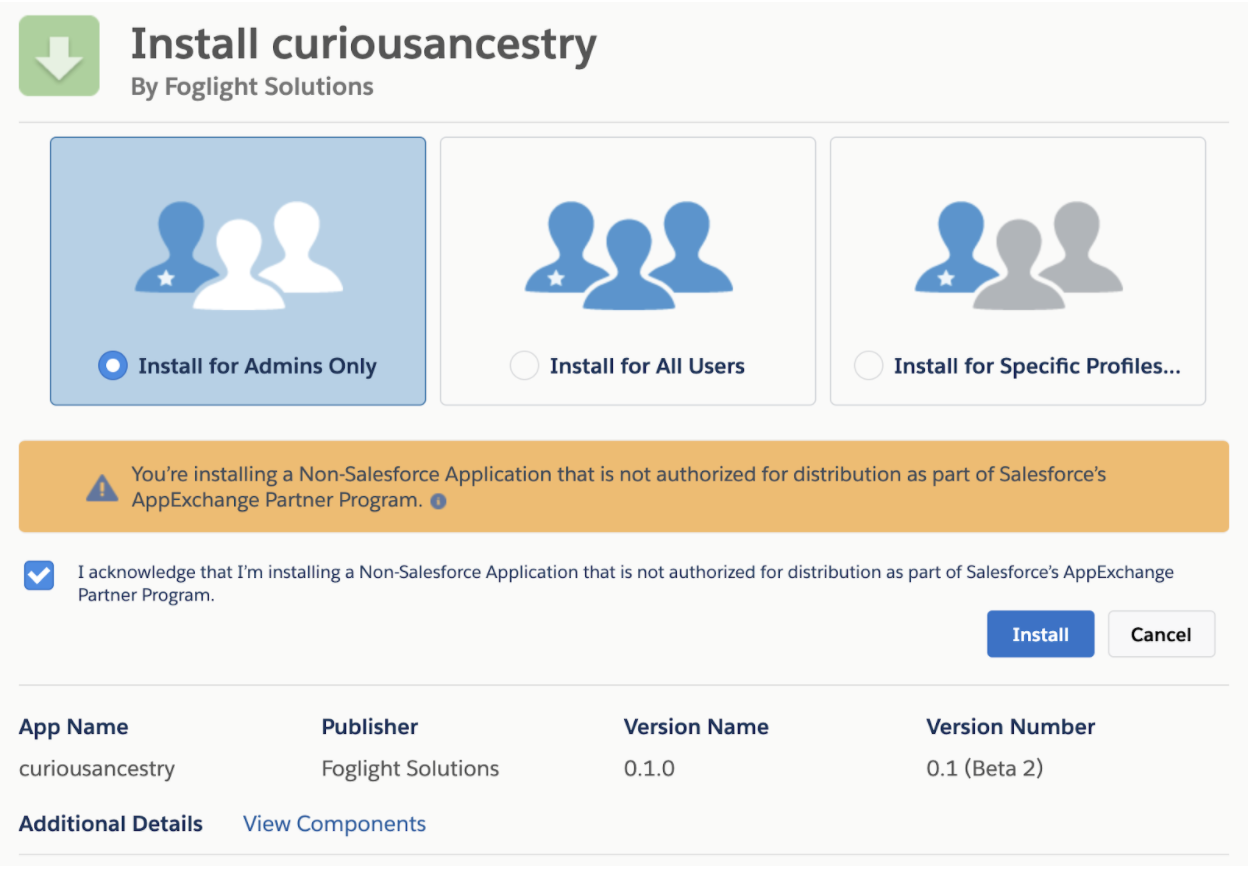Click the orange banner warning message text
The height and width of the screenshot is (870, 1252).
pos(619,487)
